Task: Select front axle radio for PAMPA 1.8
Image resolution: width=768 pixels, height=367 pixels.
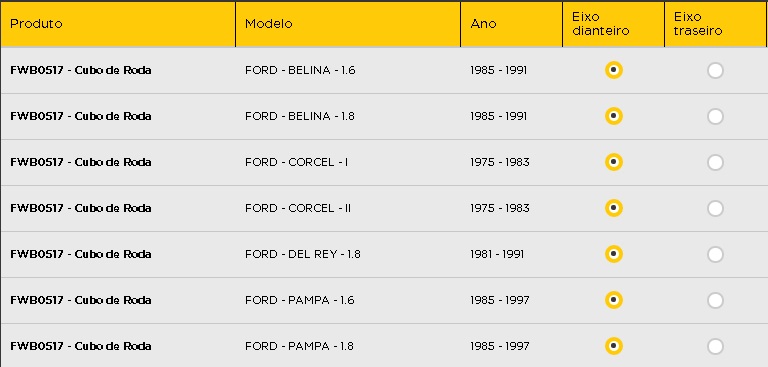Action: point(614,346)
